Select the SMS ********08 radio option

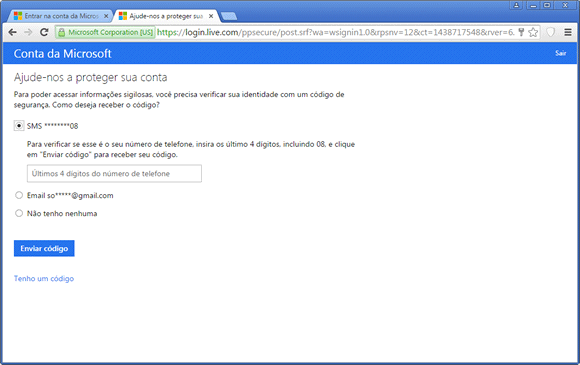click(19, 126)
